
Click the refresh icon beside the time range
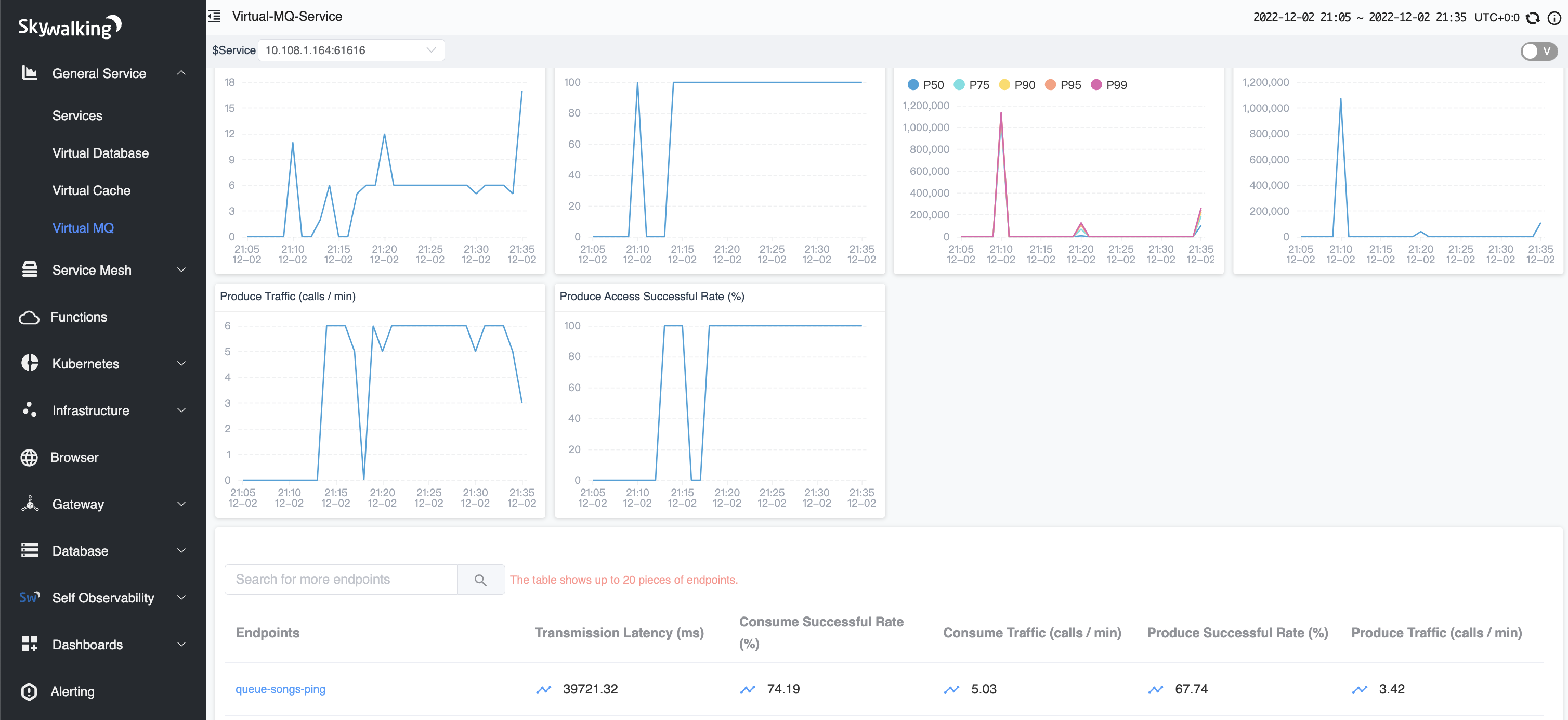coord(1533,18)
